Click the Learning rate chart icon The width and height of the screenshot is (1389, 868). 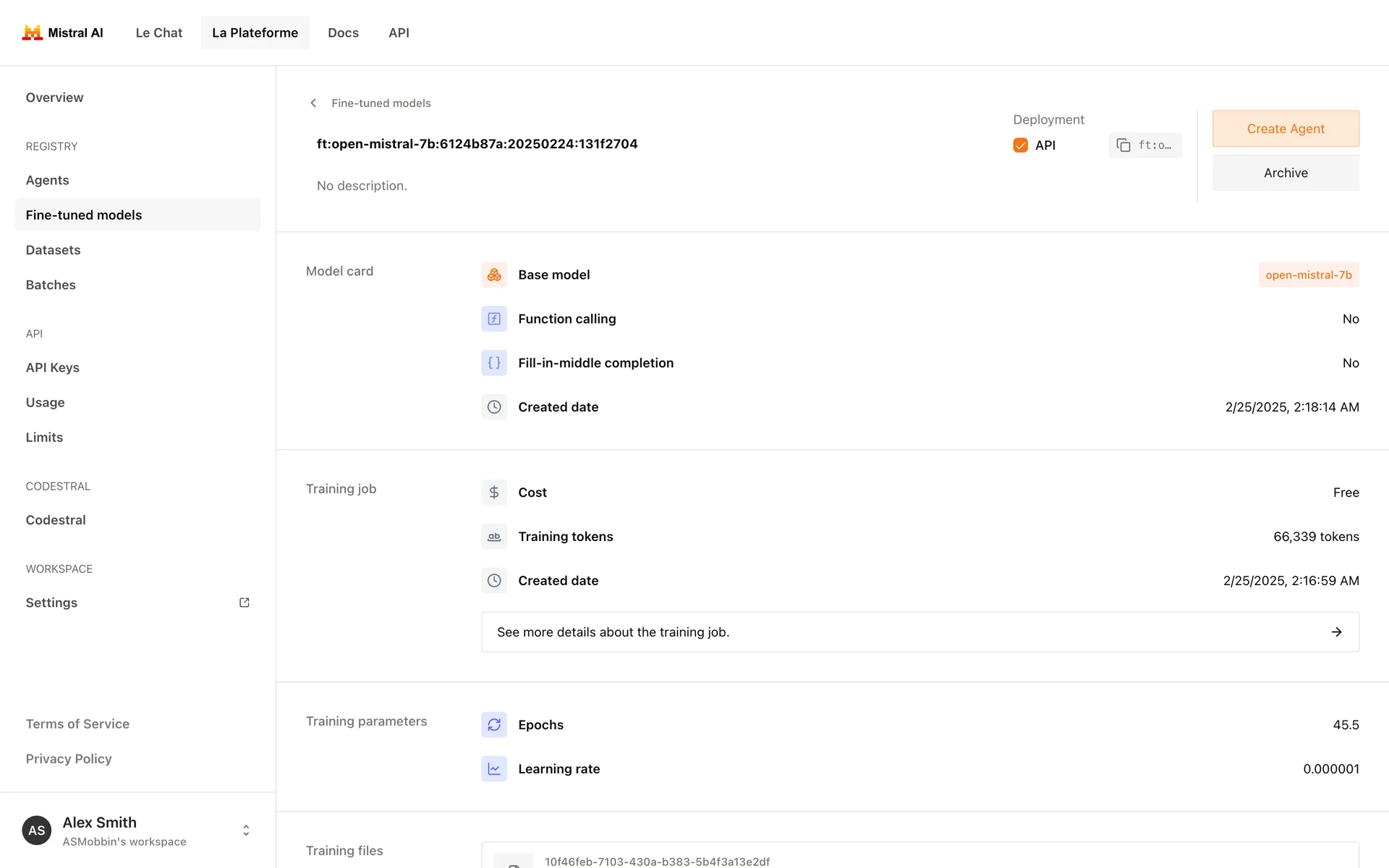pos(494,769)
